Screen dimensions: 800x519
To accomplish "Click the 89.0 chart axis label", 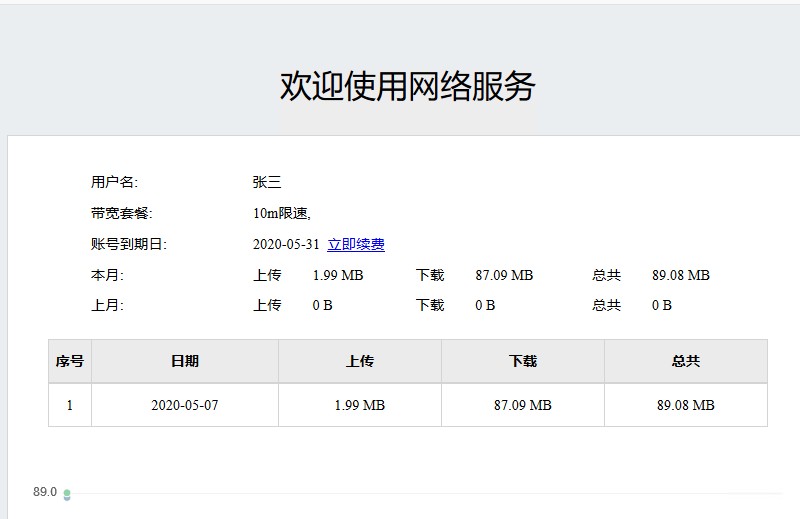I will pos(45,492).
